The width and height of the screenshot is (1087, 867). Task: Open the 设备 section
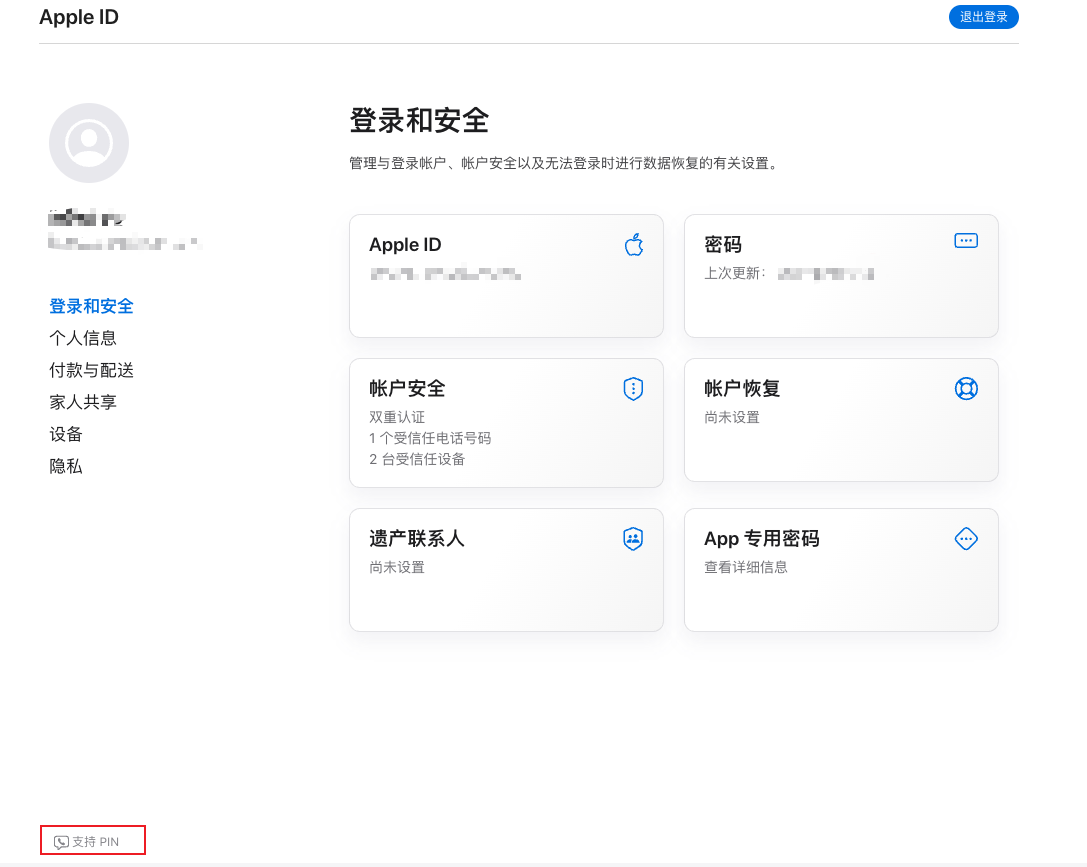coord(66,434)
